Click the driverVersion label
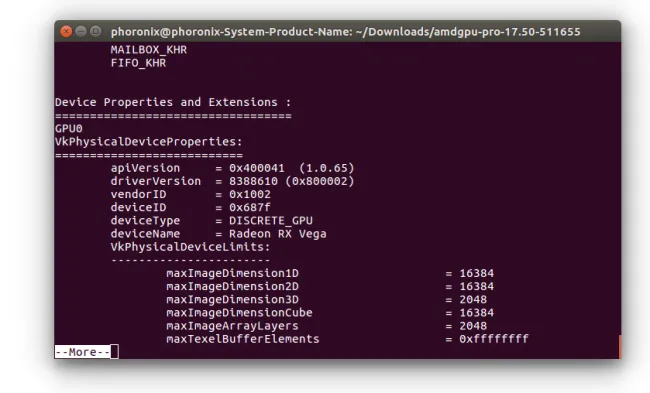 coord(155,181)
